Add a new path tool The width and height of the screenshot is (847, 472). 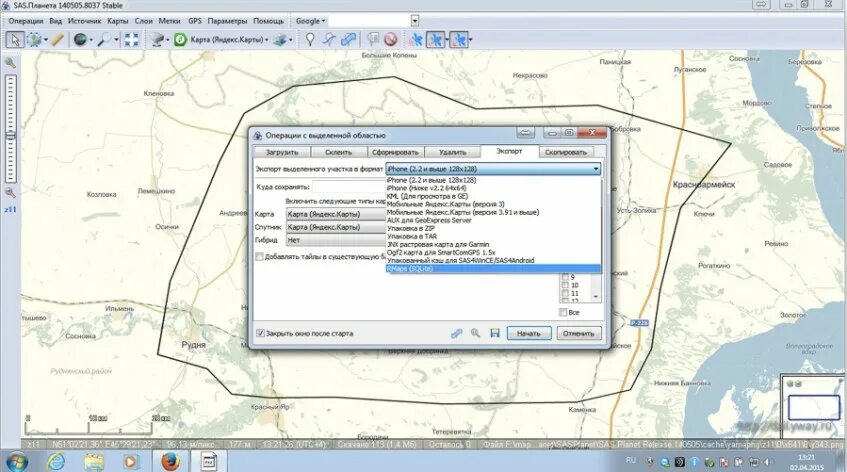329,39
